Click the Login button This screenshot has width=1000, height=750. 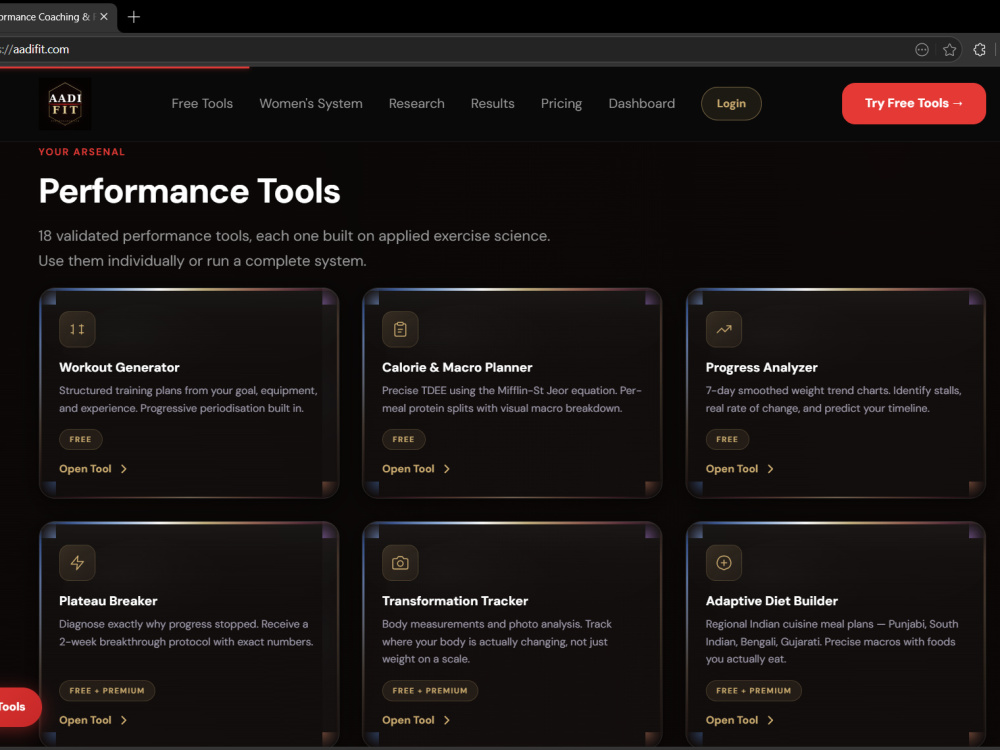tap(731, 103)
